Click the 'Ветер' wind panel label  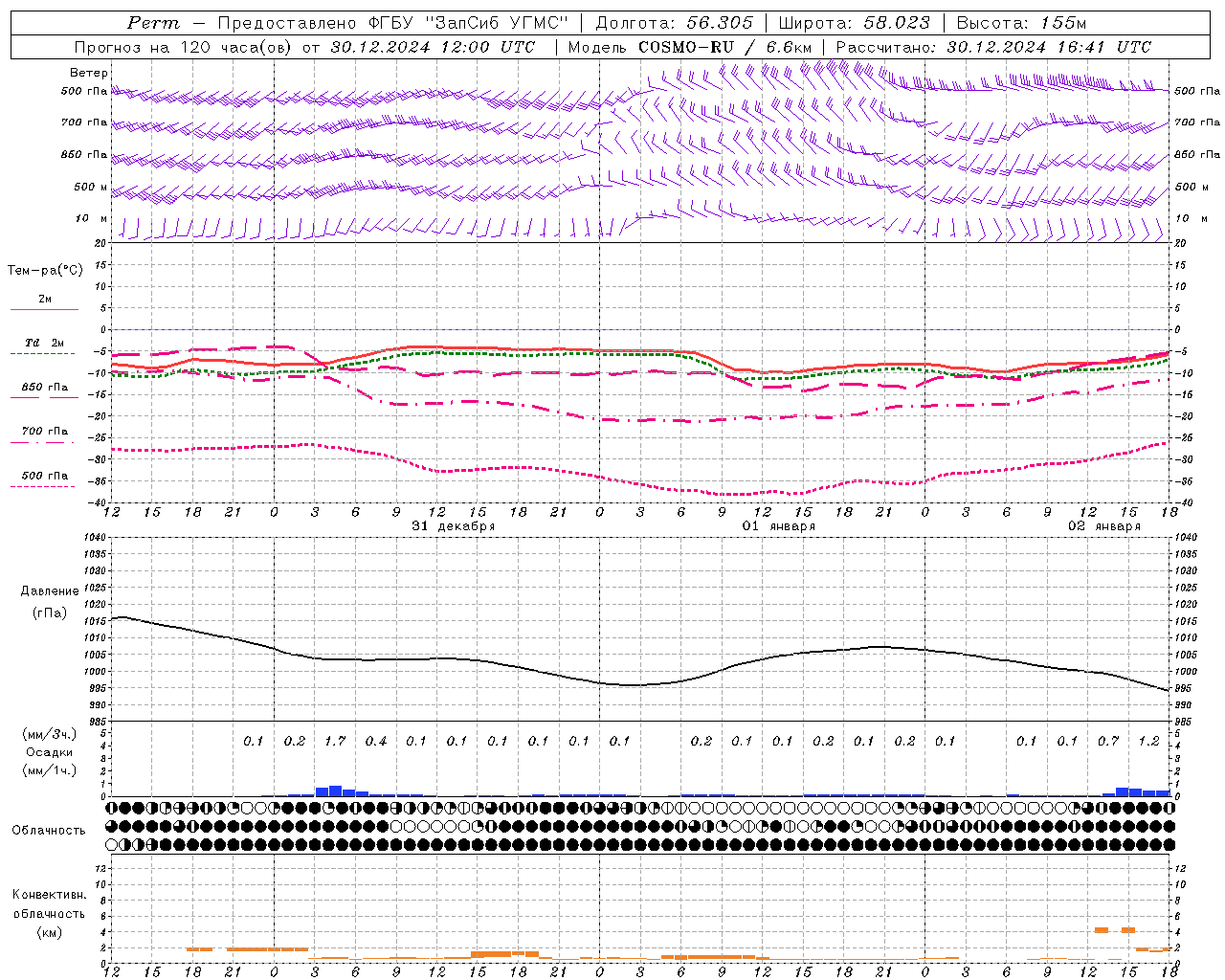click(89, 73)
